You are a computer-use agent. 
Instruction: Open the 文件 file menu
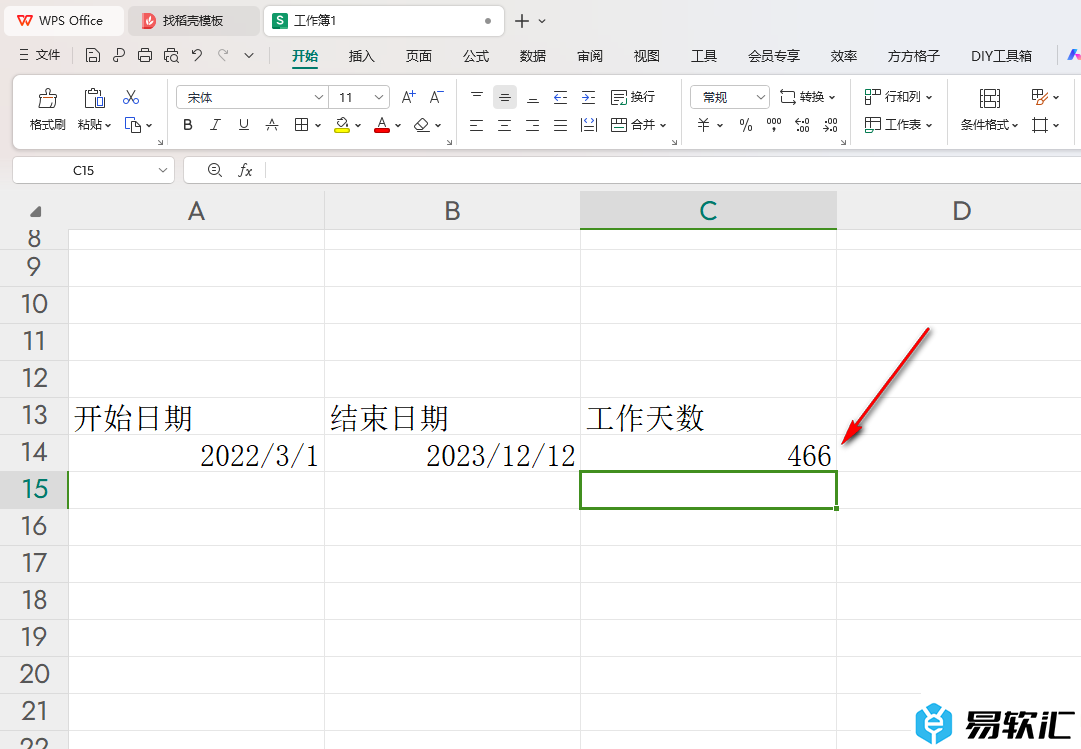point(40,55)
